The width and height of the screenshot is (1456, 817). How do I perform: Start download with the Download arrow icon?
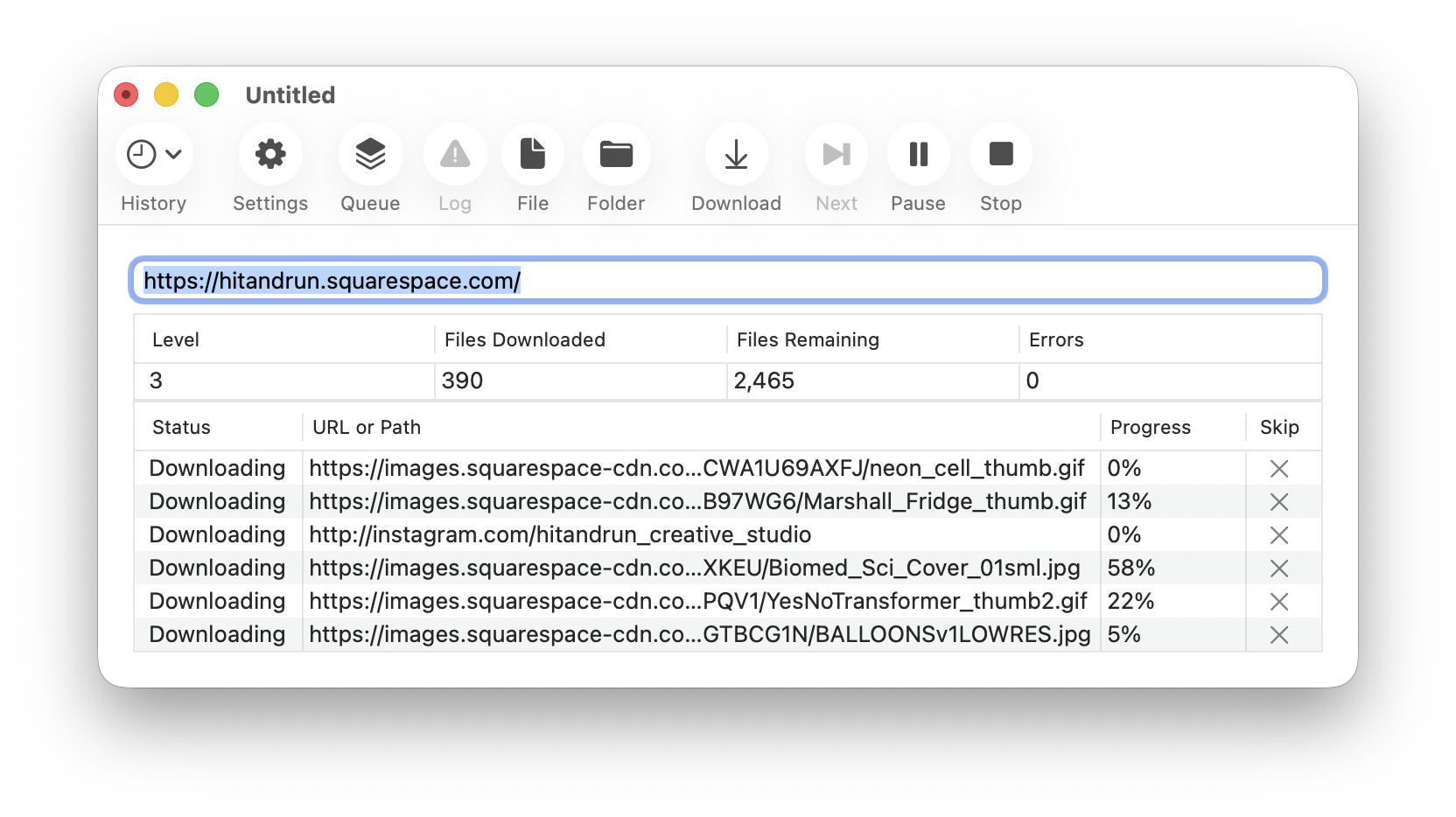click(736, 155)
